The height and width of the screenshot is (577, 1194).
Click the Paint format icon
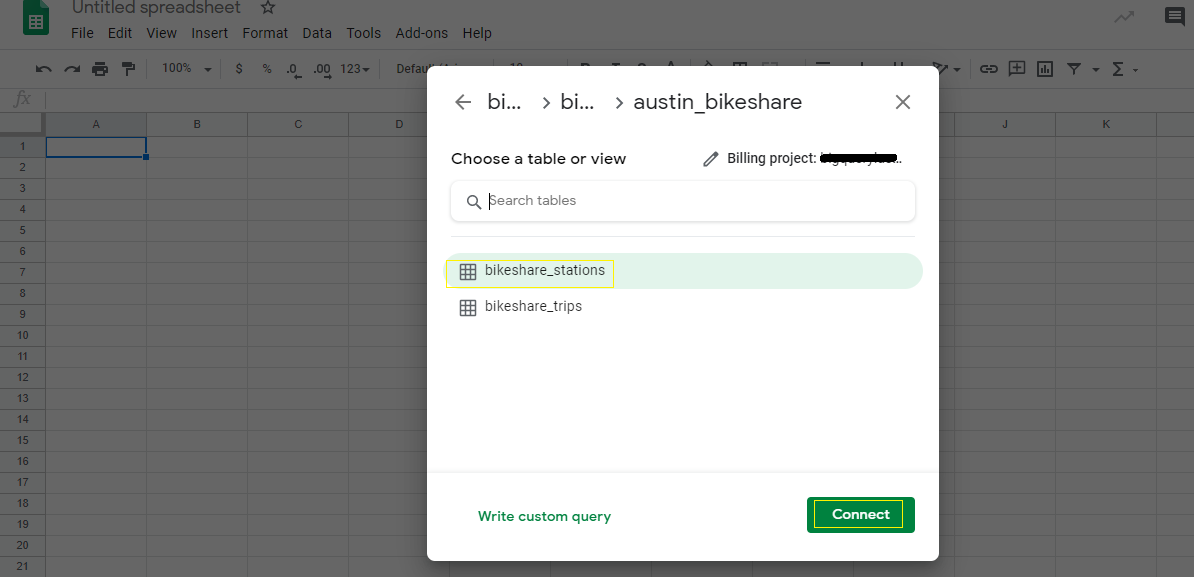pos(128,69)
